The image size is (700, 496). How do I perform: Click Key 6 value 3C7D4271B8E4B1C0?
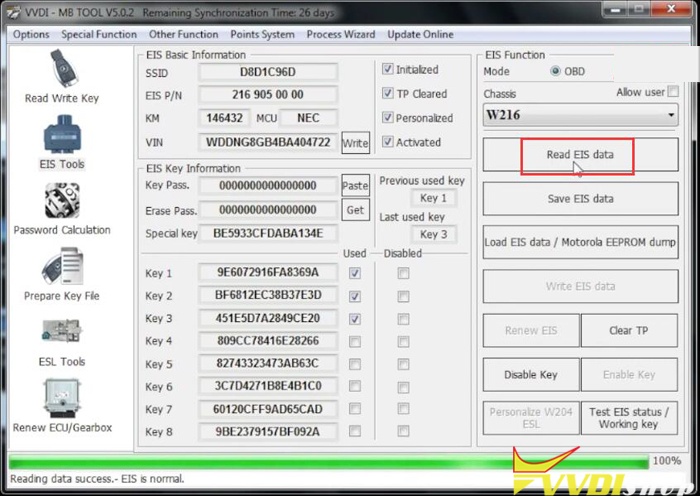(x=268, y=386)
